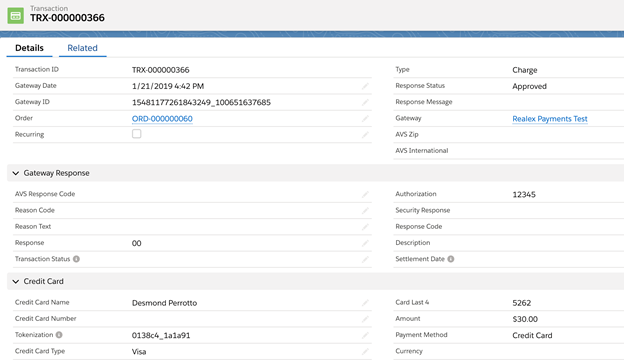Edit Gateway Date using pencil icon
624x363 pixels.
click(x=365, y=86)
